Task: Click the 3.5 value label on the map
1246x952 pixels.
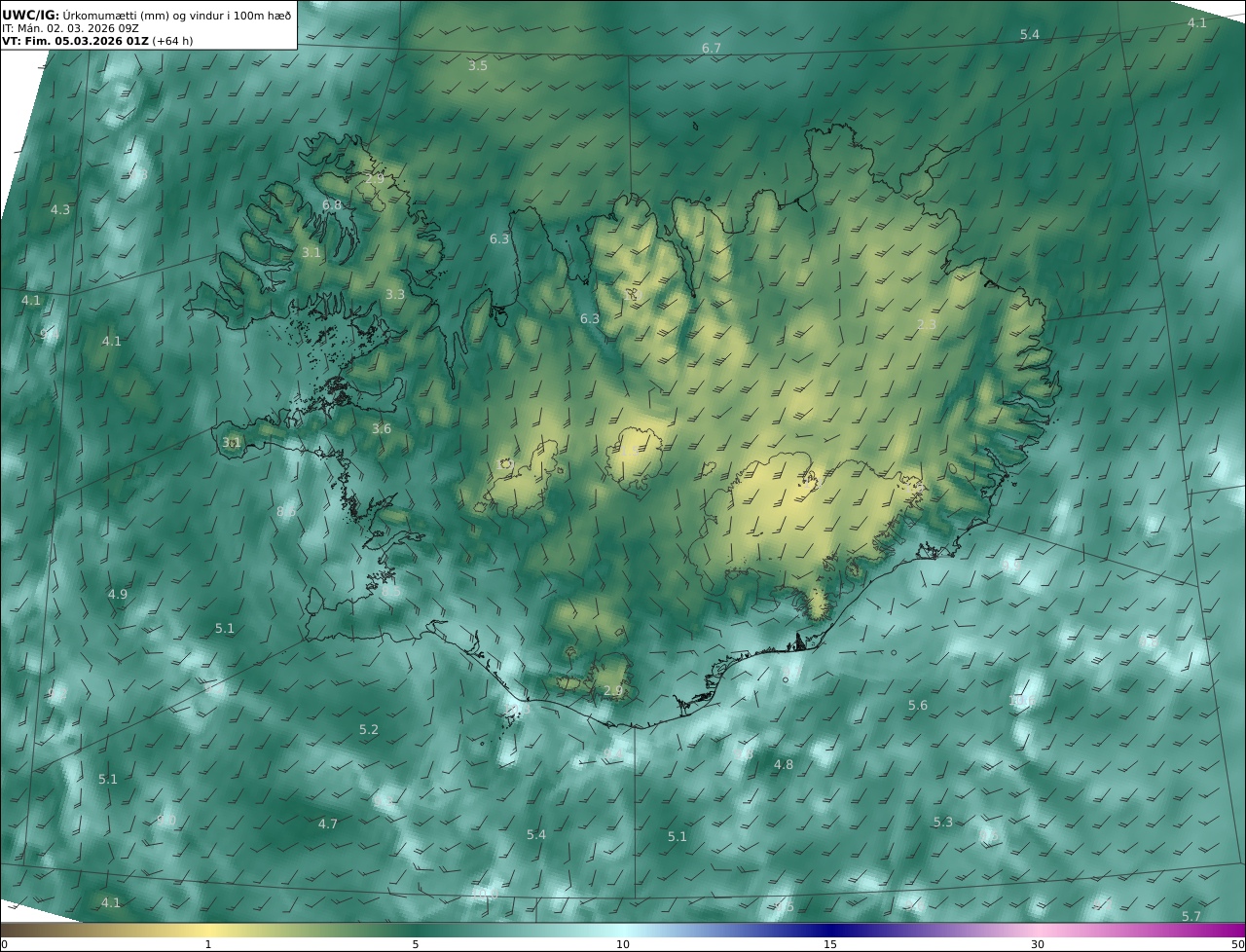Action: tap(478, 66)
